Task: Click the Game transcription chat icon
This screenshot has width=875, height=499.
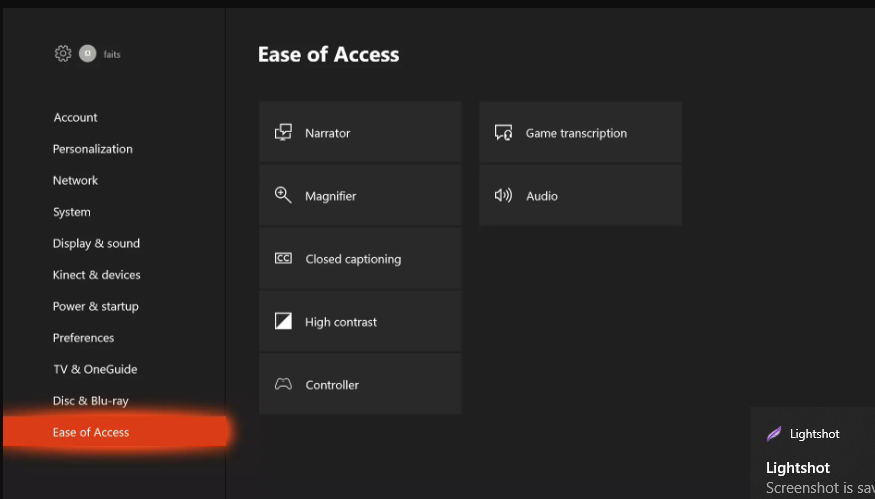Action: click(x=503, y=132)
